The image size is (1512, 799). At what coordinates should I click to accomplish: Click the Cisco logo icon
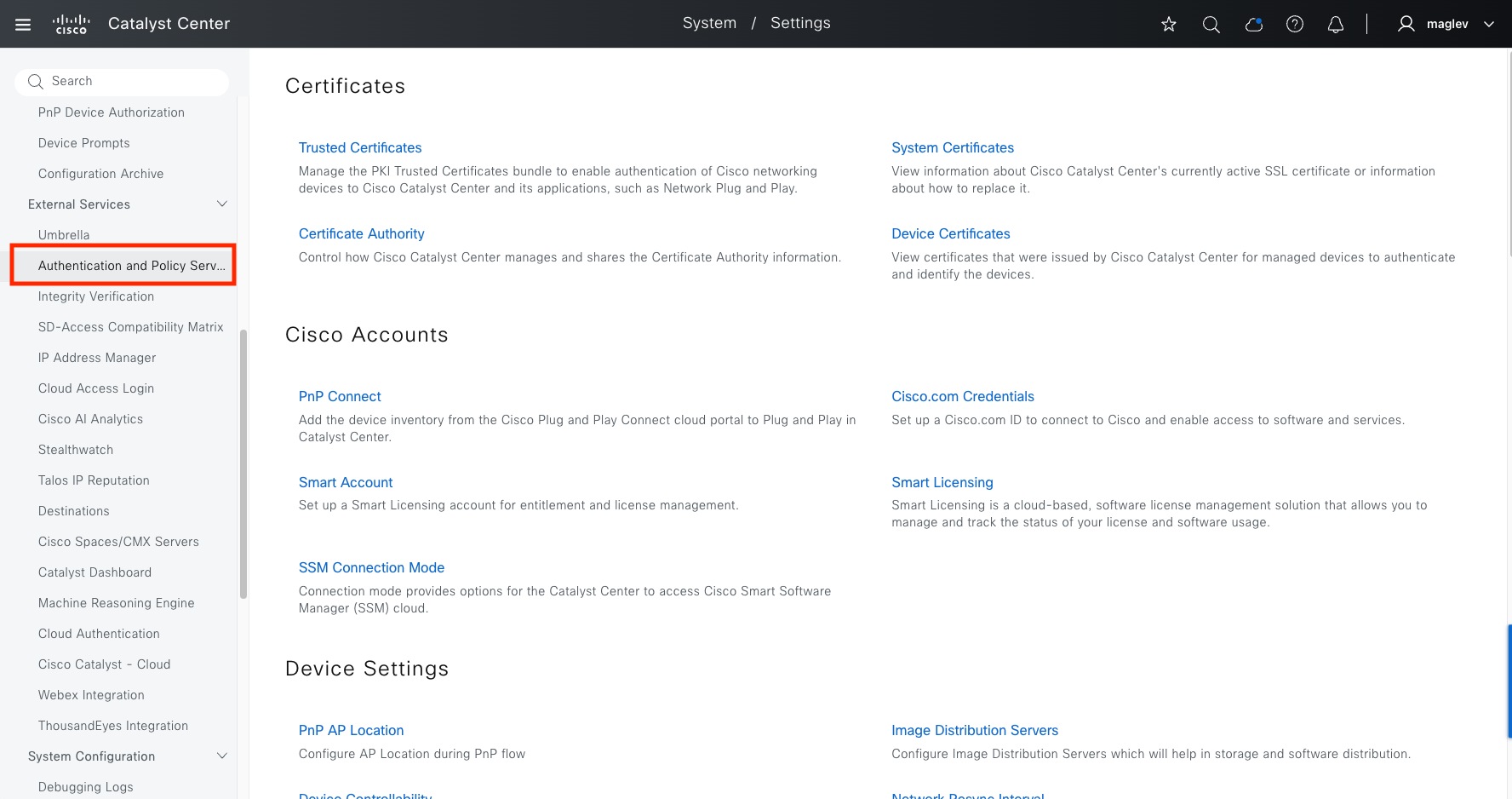[72, 24]
